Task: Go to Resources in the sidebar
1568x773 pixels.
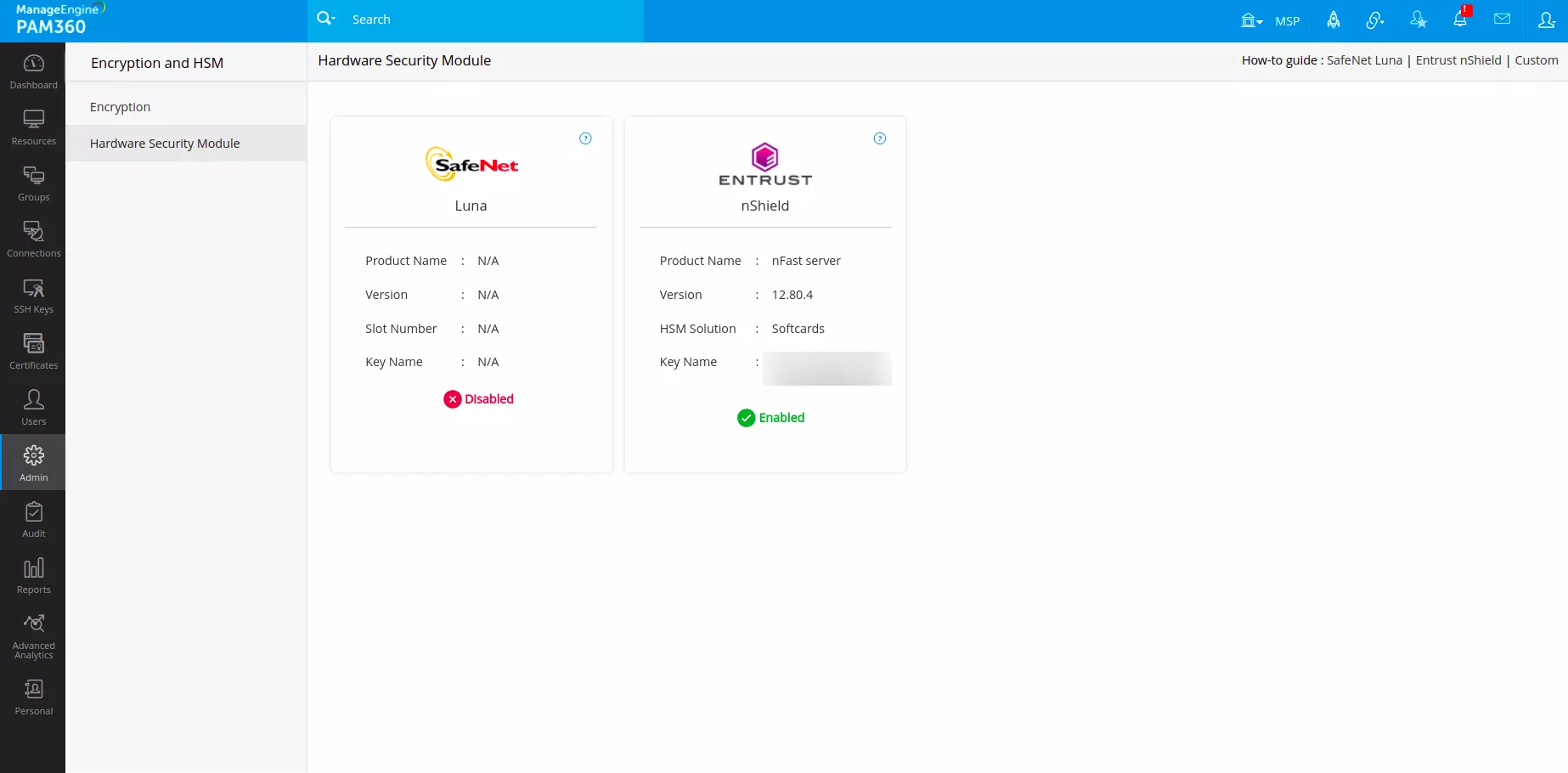Action: (x=33, y=127)
